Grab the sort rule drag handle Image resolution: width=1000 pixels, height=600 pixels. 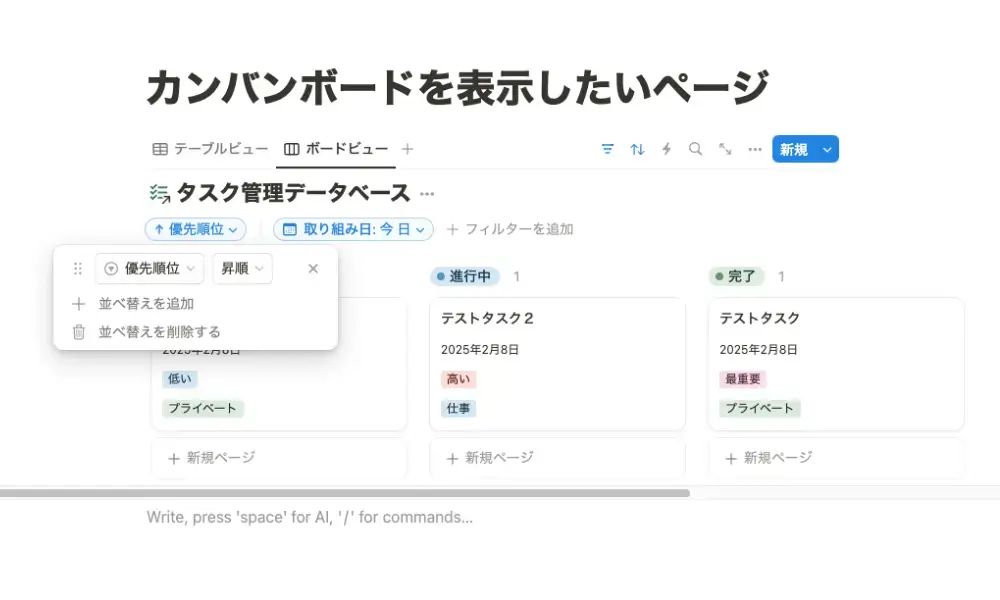[x=78, y=268]
